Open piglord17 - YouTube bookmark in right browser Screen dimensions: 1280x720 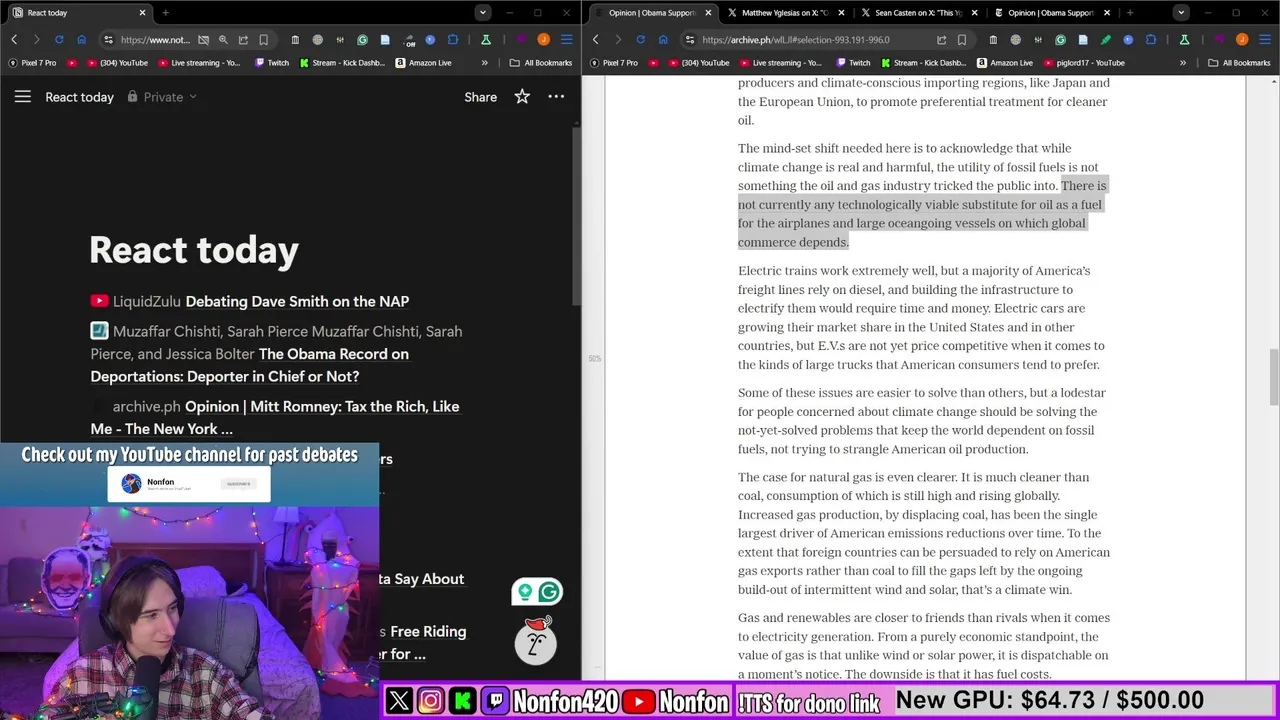(1084, 62)
